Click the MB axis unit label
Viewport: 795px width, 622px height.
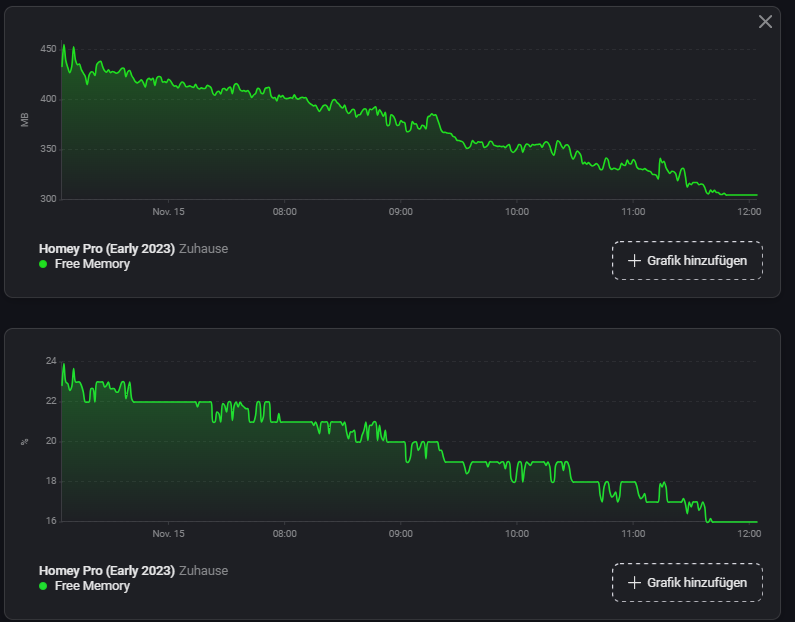(24, 120)
